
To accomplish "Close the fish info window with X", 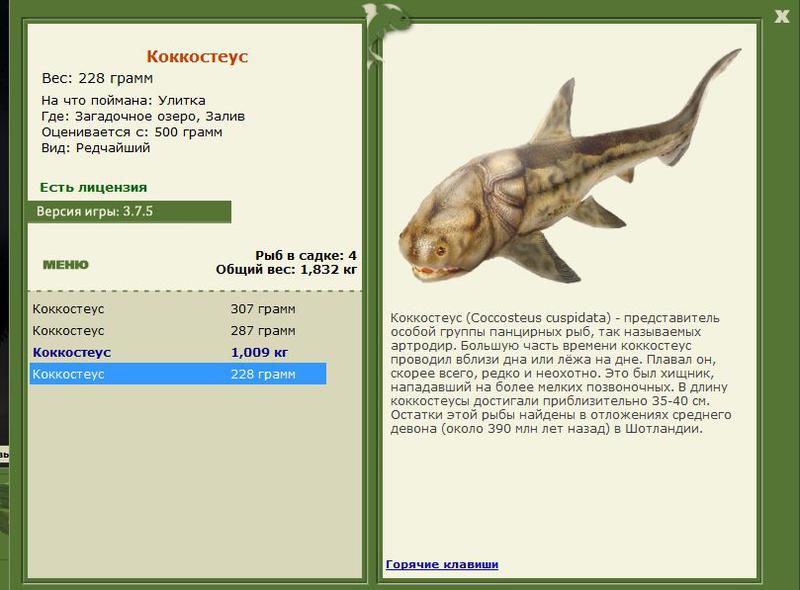I will [781, 16].
